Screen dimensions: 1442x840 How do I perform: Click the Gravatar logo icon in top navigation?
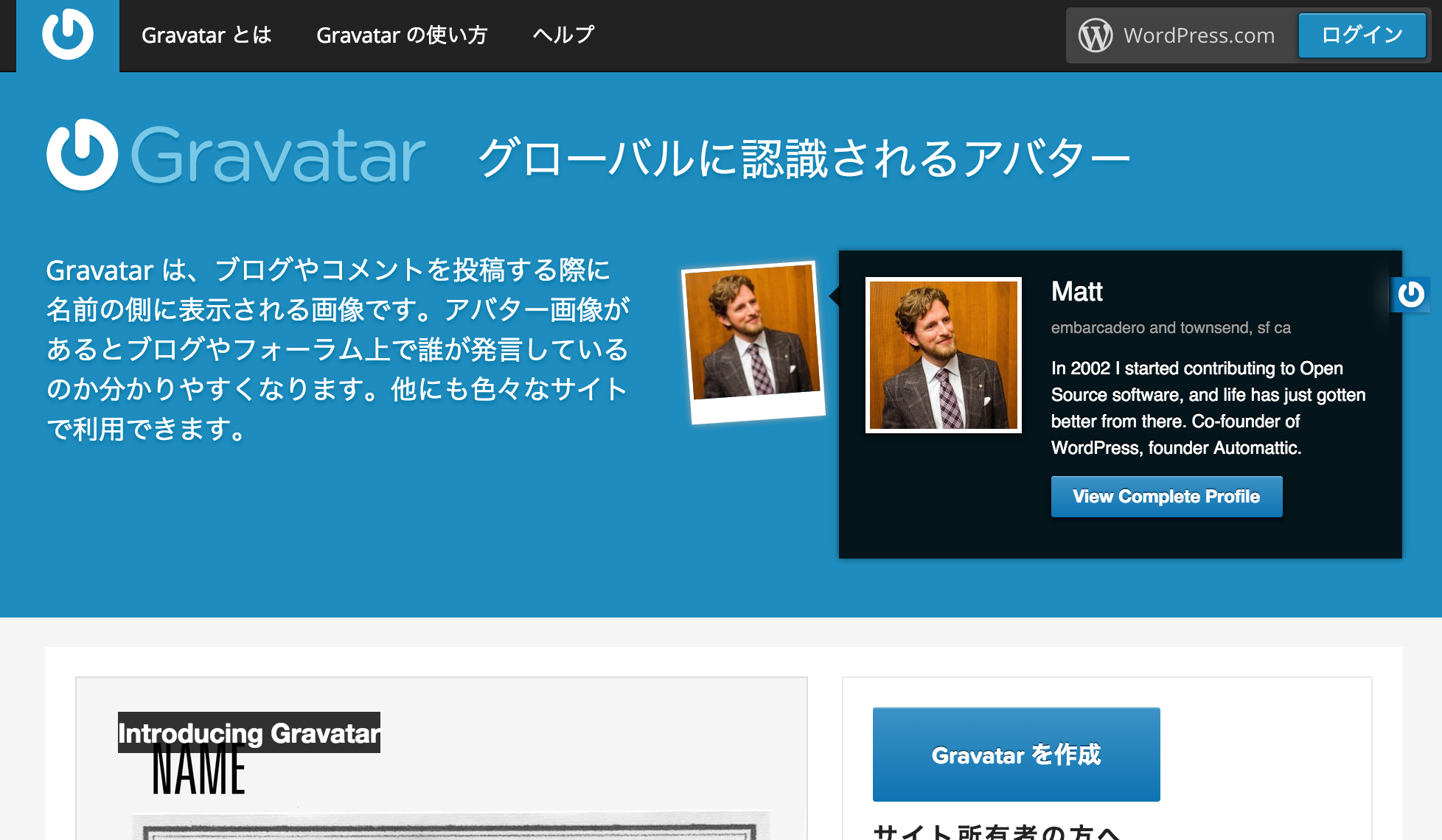(x=68, y=35)
